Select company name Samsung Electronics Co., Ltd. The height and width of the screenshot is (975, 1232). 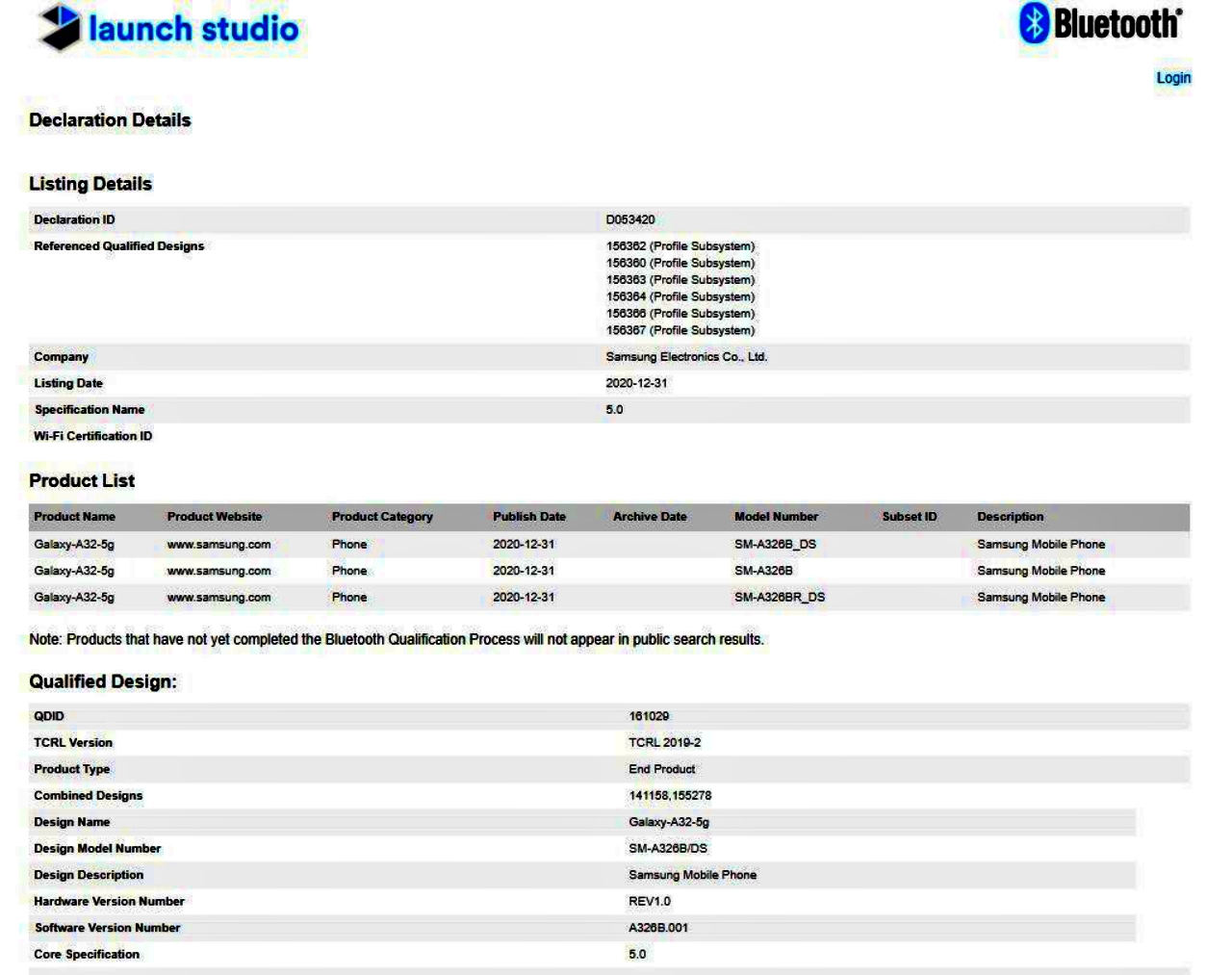tap(686, 357)
